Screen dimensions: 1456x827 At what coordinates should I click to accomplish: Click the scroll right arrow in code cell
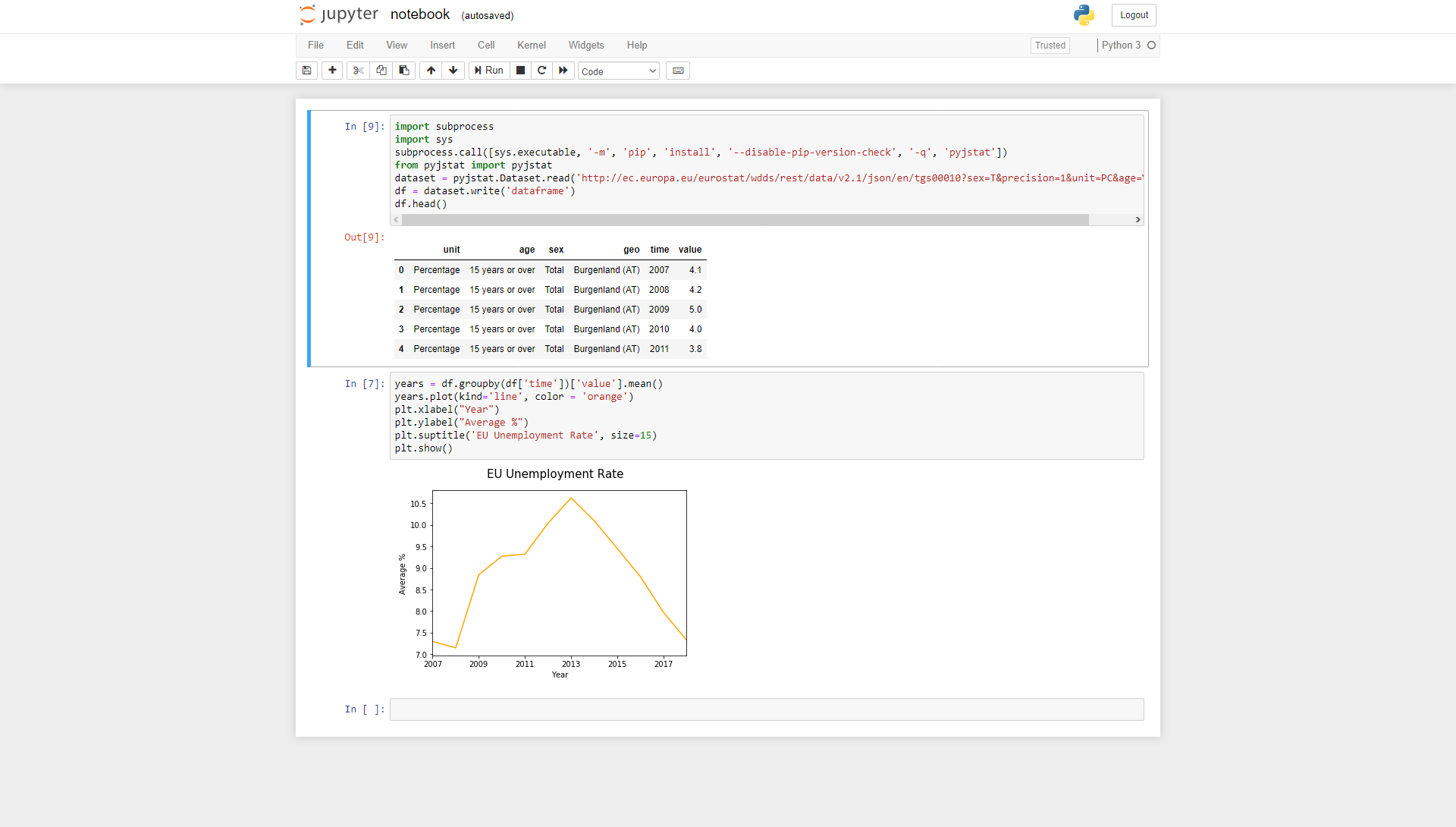[x=1137, y=220]
